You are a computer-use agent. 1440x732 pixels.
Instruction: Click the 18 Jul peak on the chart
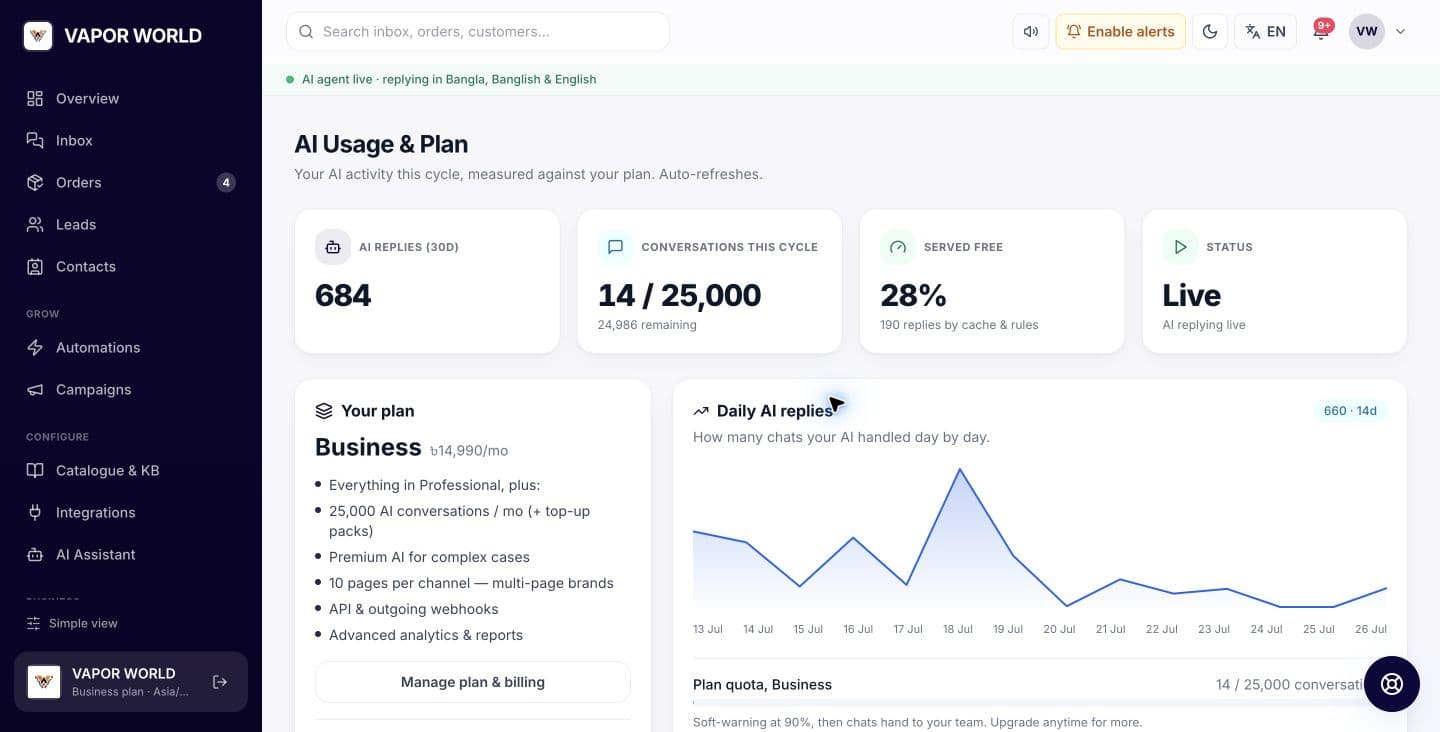coord(960,469)
